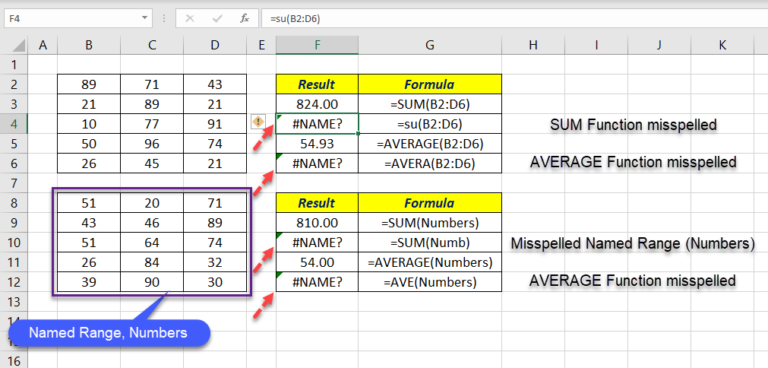Click cell B2 containing 89
Viewport: 768px width, 368px height.
89,84
